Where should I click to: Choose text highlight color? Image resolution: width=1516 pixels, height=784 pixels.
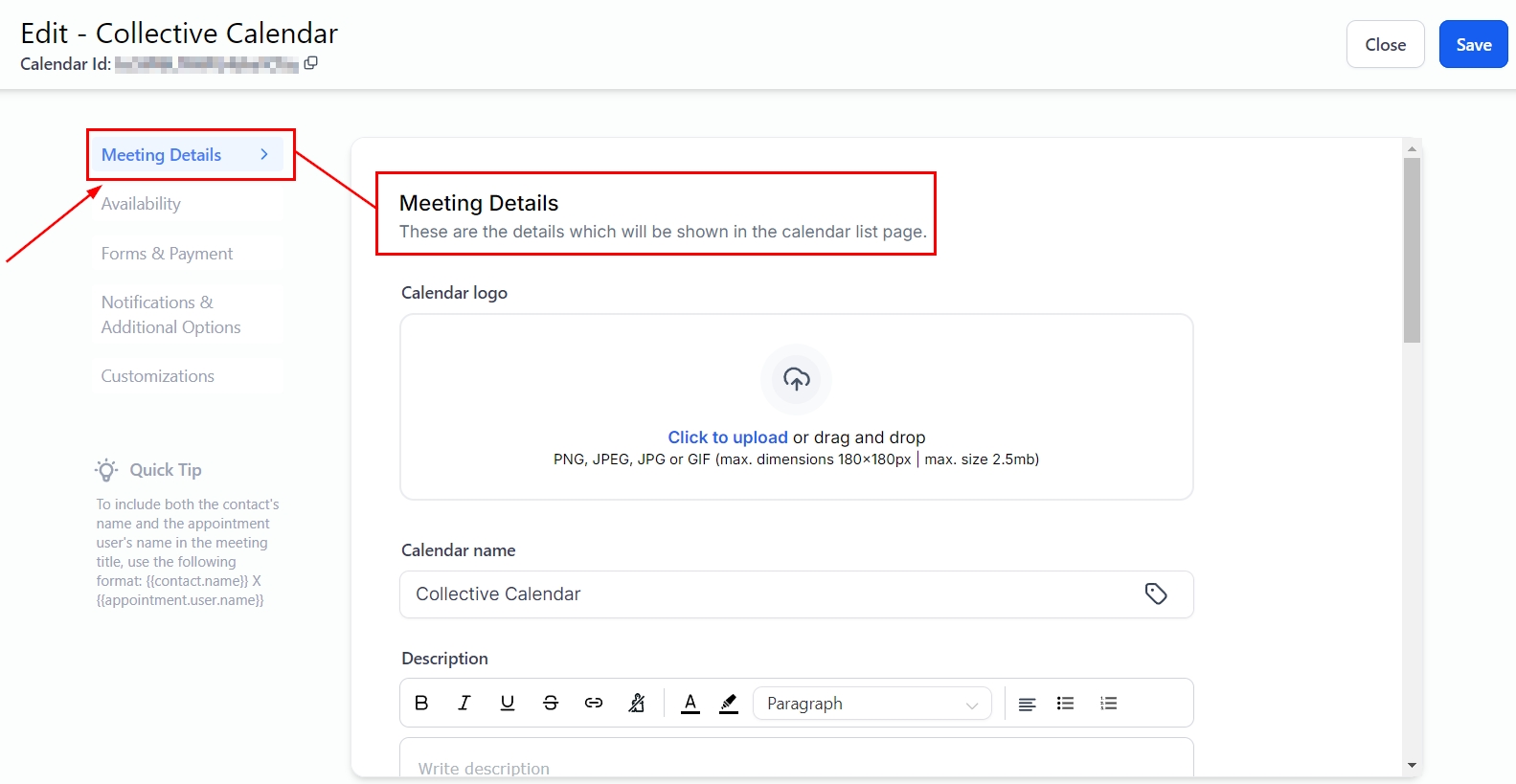(729, 704)
